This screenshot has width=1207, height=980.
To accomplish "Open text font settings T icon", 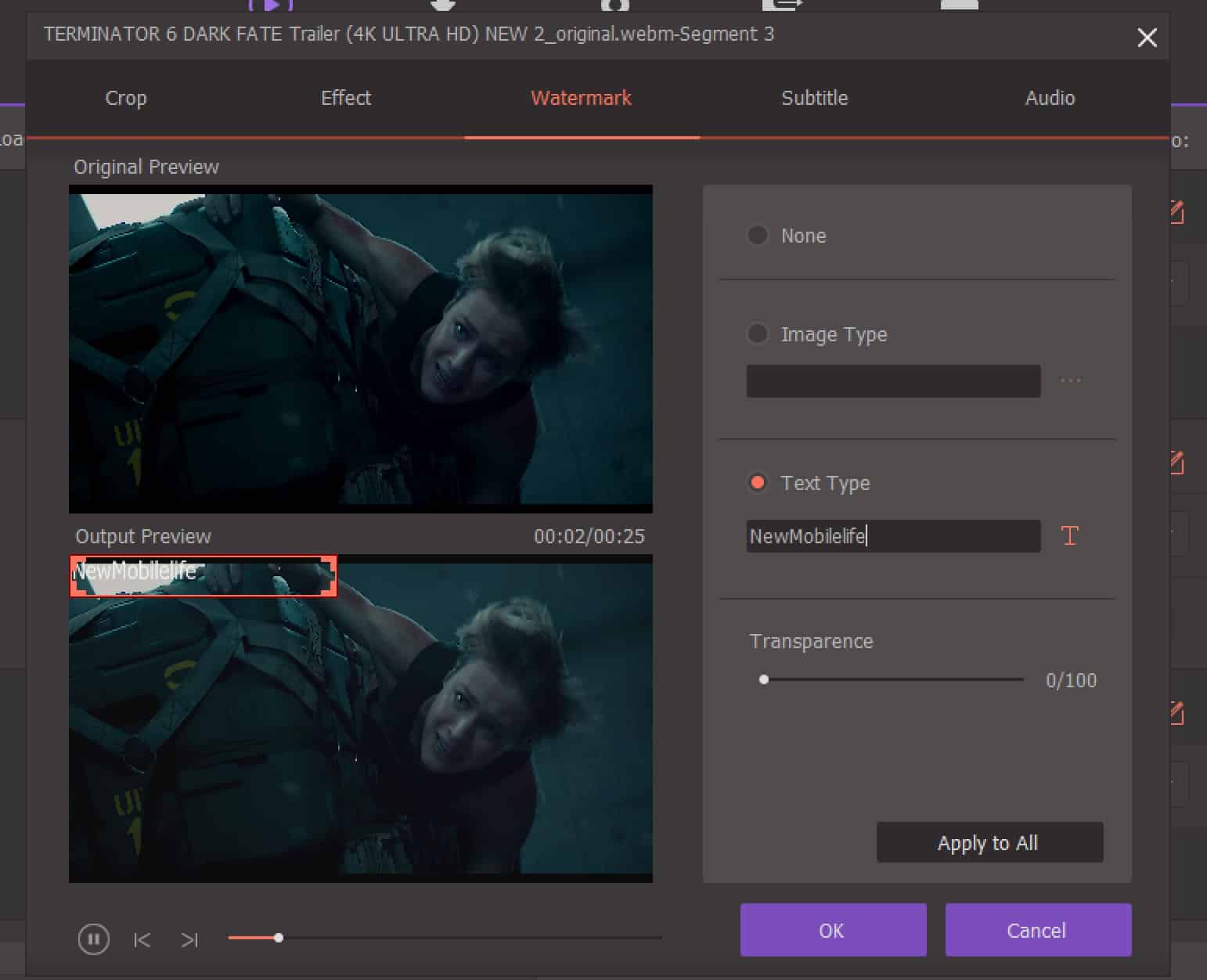I will (x=1069, y=535).
